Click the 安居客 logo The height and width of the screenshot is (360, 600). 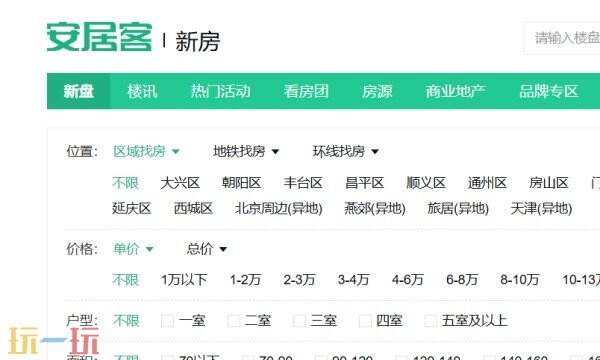pyautogui.click(x=99, y=37)
